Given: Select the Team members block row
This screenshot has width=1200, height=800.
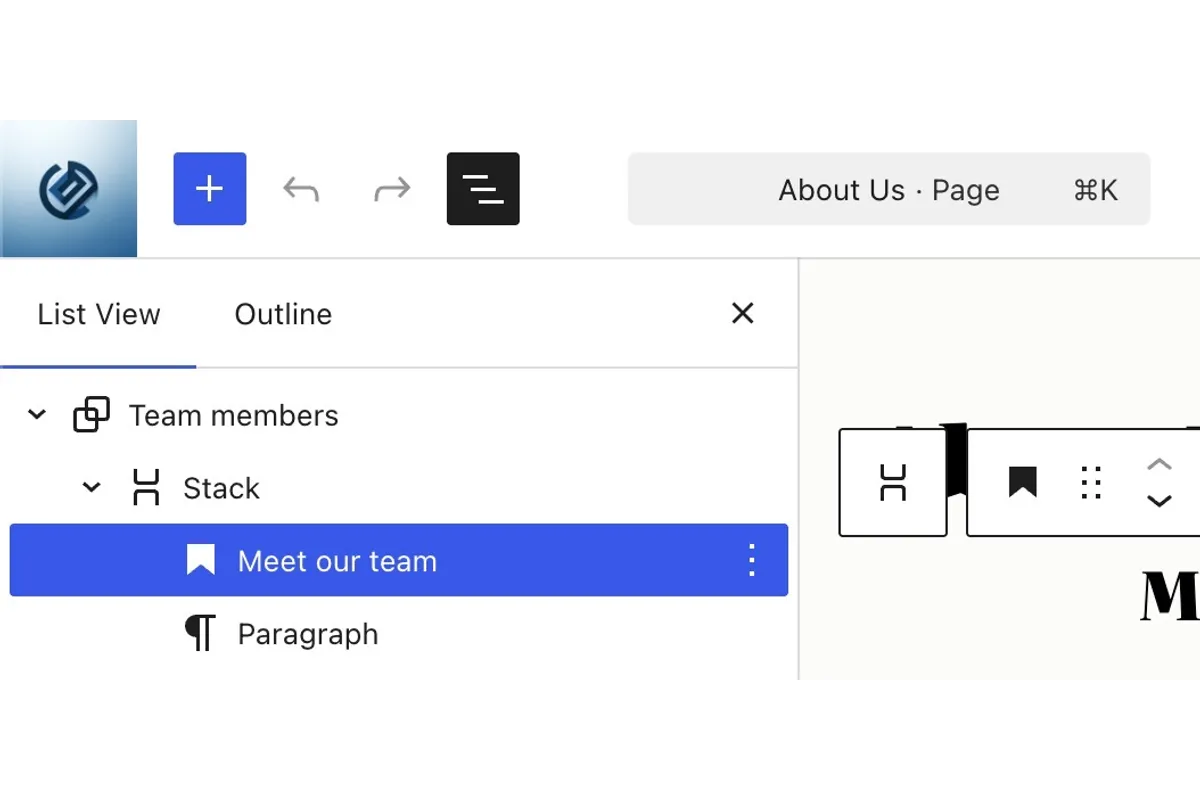Looking at the screenshot, I should pos(399,415).
